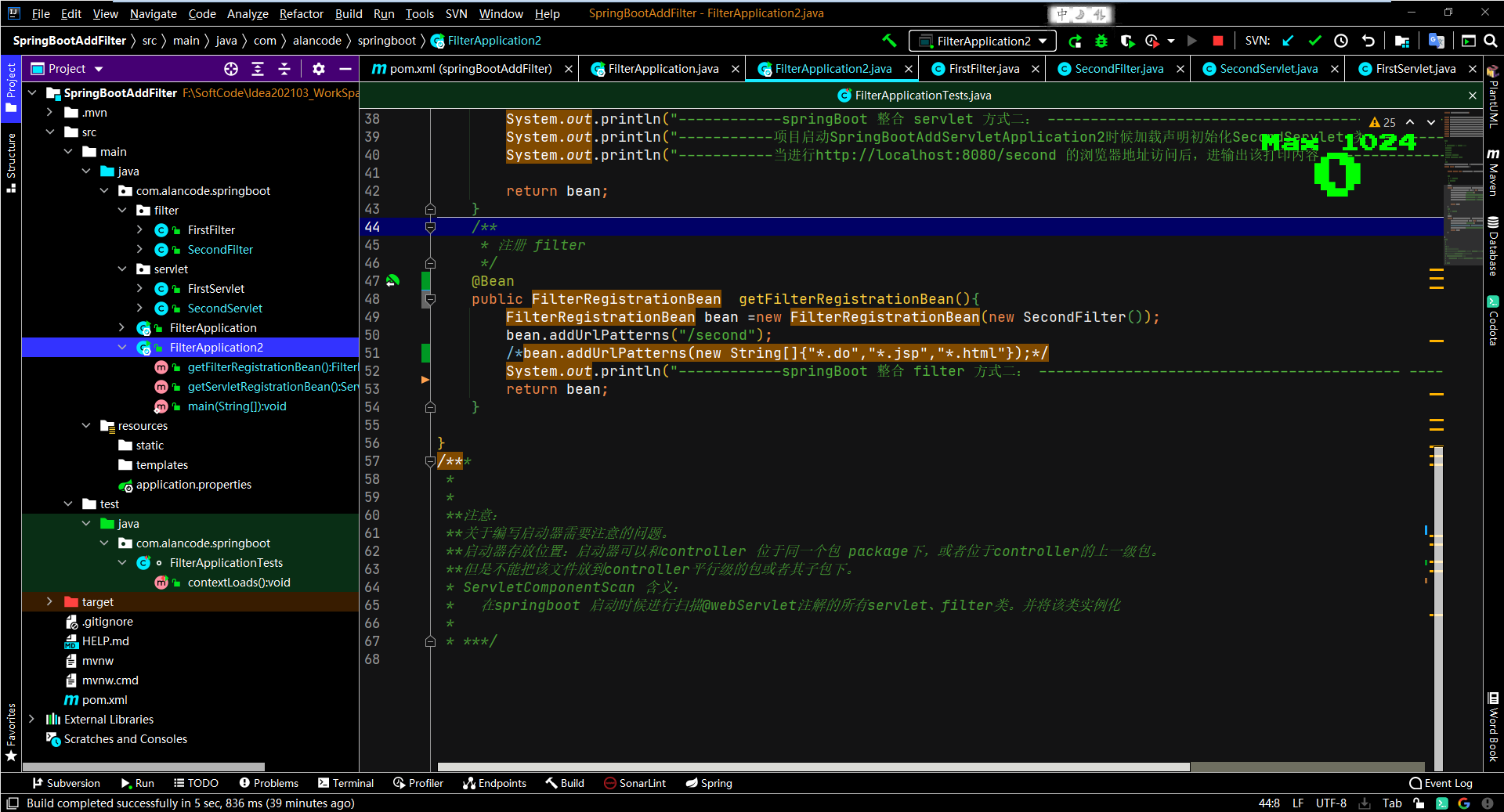The image size is (1504, 812).
Task: Click the Bean gutter icon on line 47
Action: pos(392,280)
